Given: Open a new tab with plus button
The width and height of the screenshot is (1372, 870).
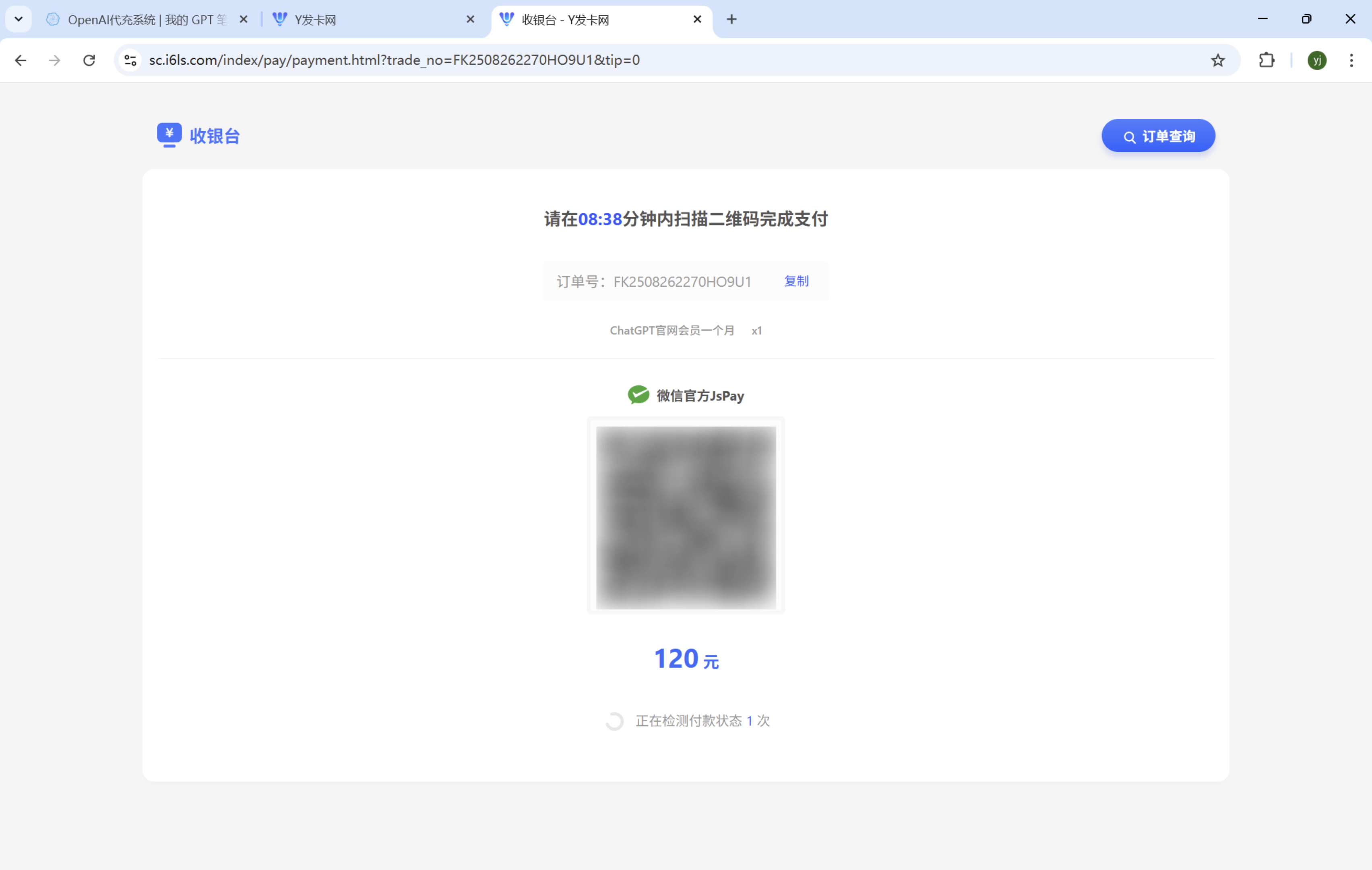Looking at the screenshot, I should click(x=731, y=19).
